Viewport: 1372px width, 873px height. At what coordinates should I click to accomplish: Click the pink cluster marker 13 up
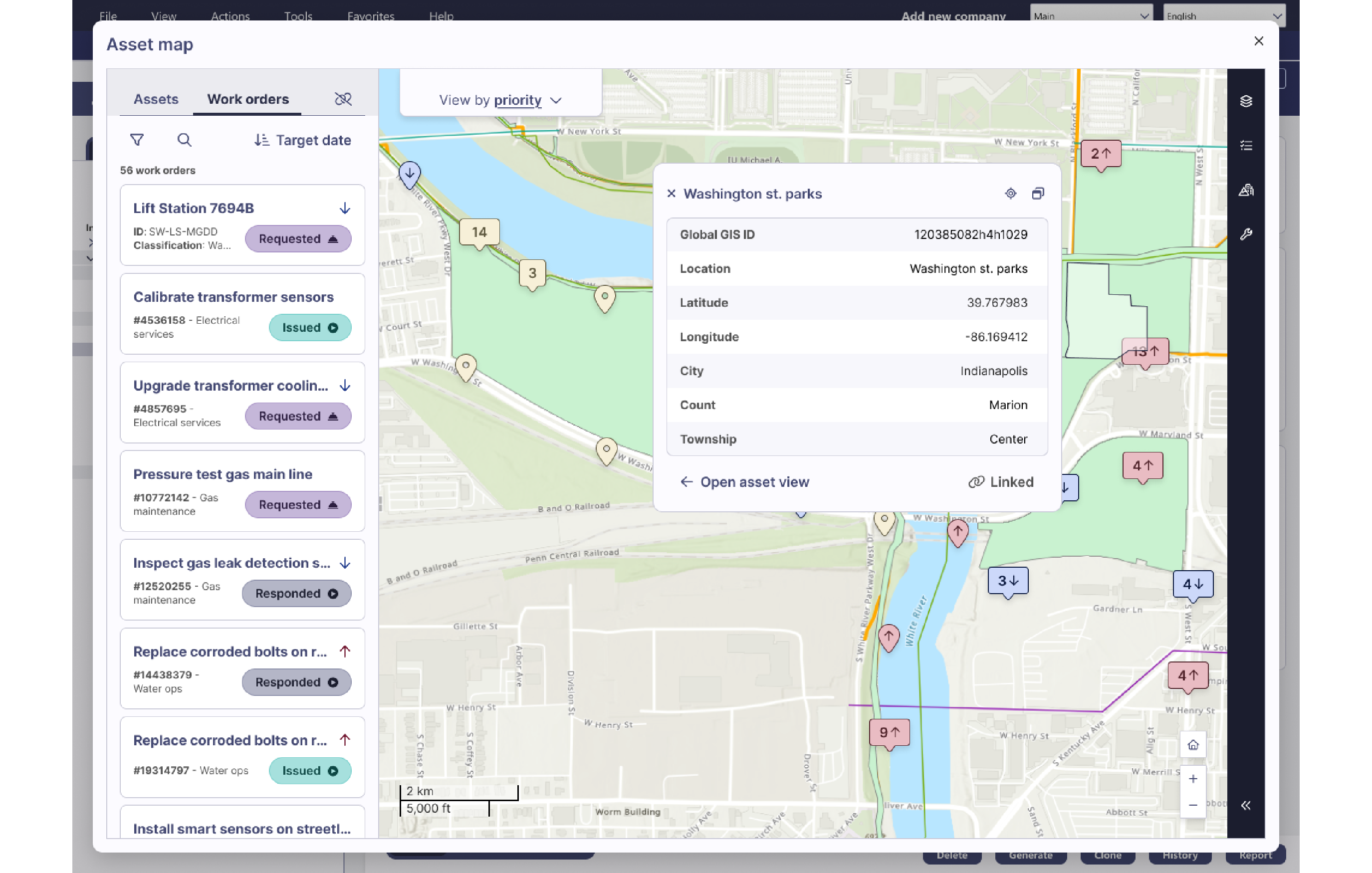pos(1145,352)
